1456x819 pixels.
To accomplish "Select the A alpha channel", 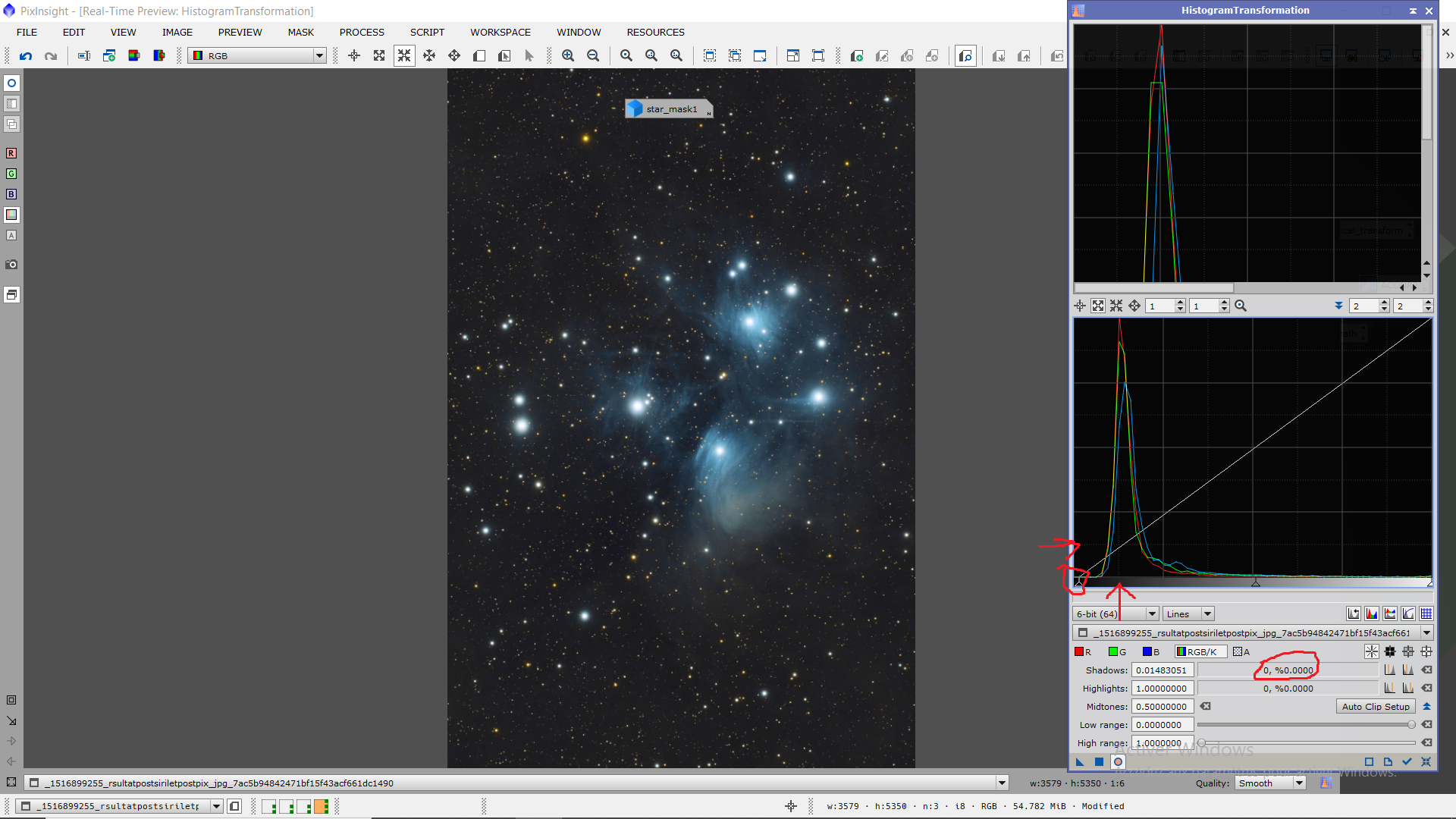I will point(1241,652).
